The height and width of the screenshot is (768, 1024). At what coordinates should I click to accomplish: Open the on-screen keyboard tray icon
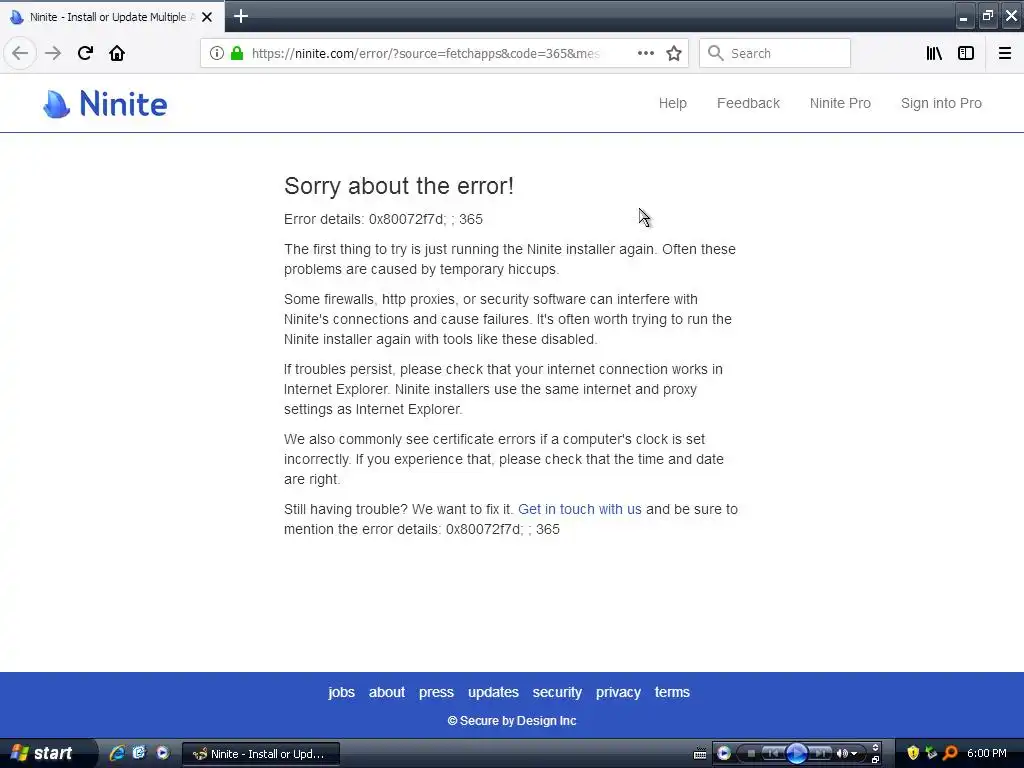coord(699,754)
